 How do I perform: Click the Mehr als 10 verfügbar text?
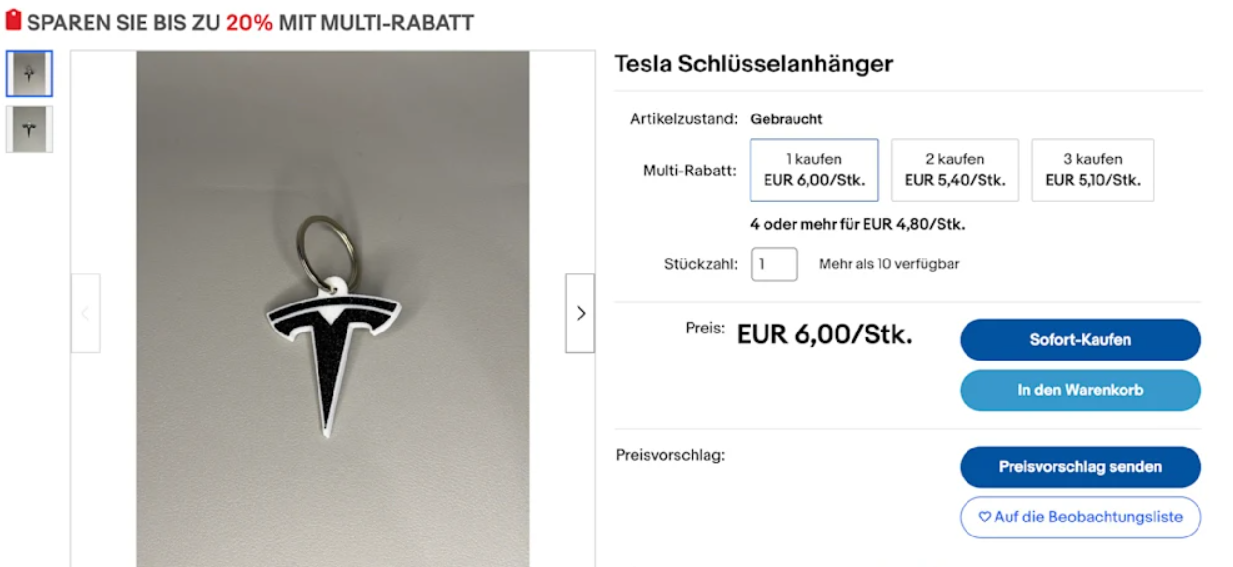click(x=889, y=264)
